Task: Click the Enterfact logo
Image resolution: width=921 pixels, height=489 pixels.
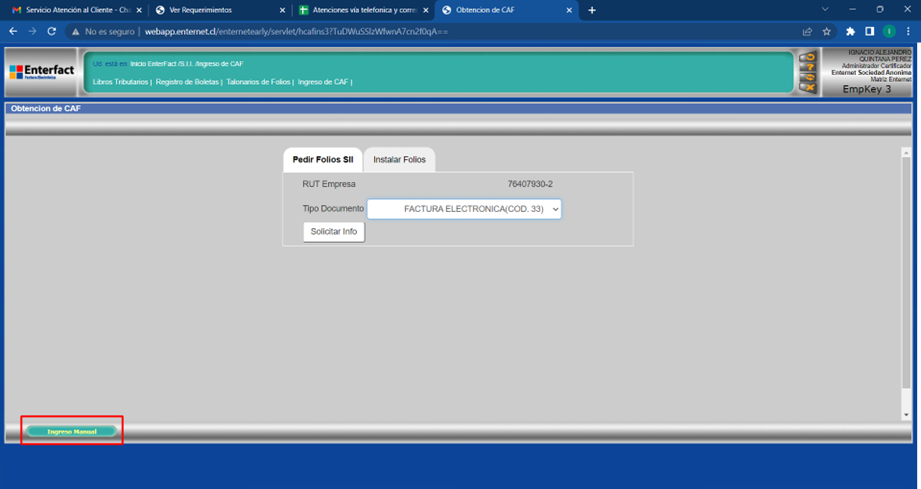Action: [x=42, y=72]
